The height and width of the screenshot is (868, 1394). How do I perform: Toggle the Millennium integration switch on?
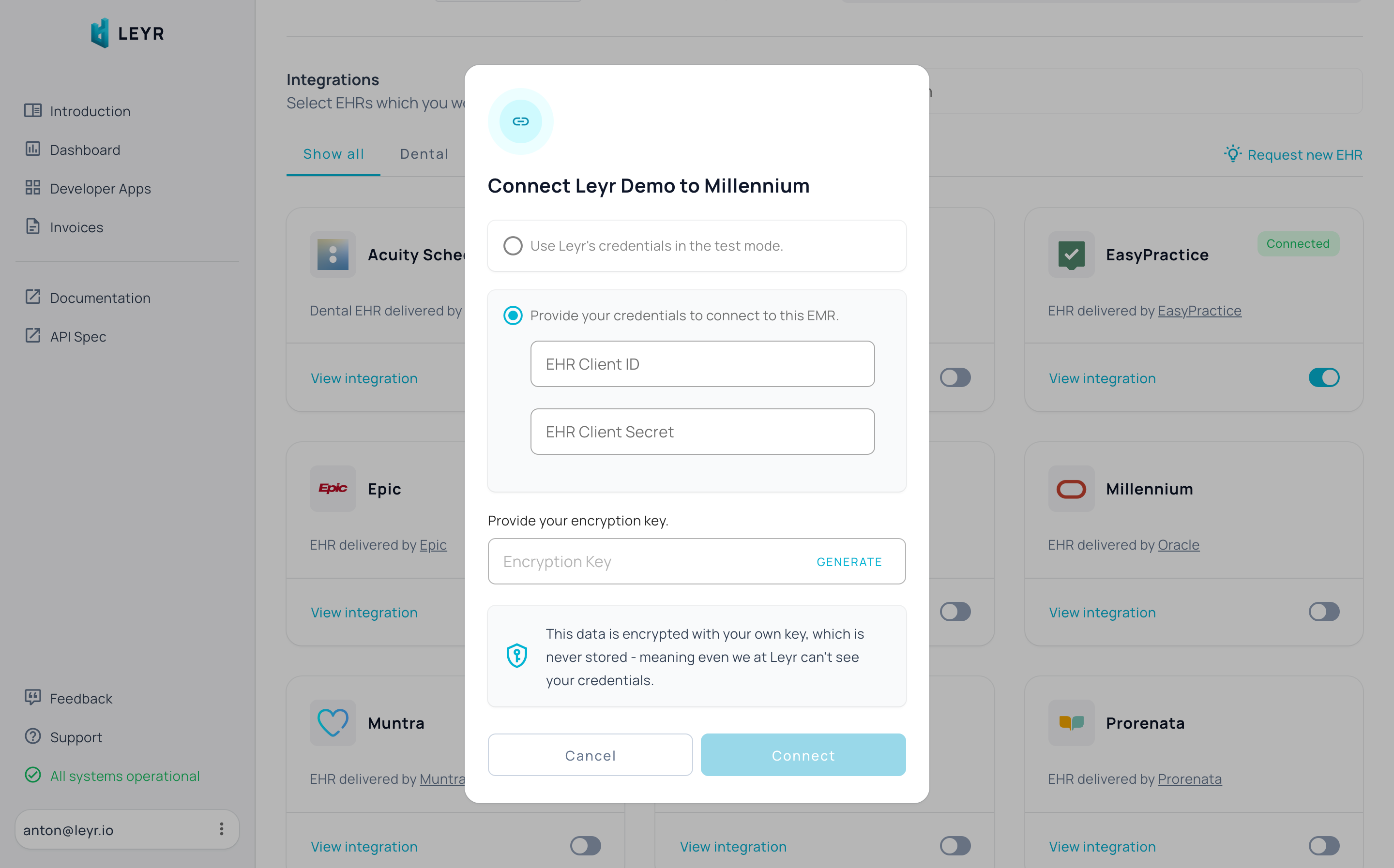coord(1325,612)
